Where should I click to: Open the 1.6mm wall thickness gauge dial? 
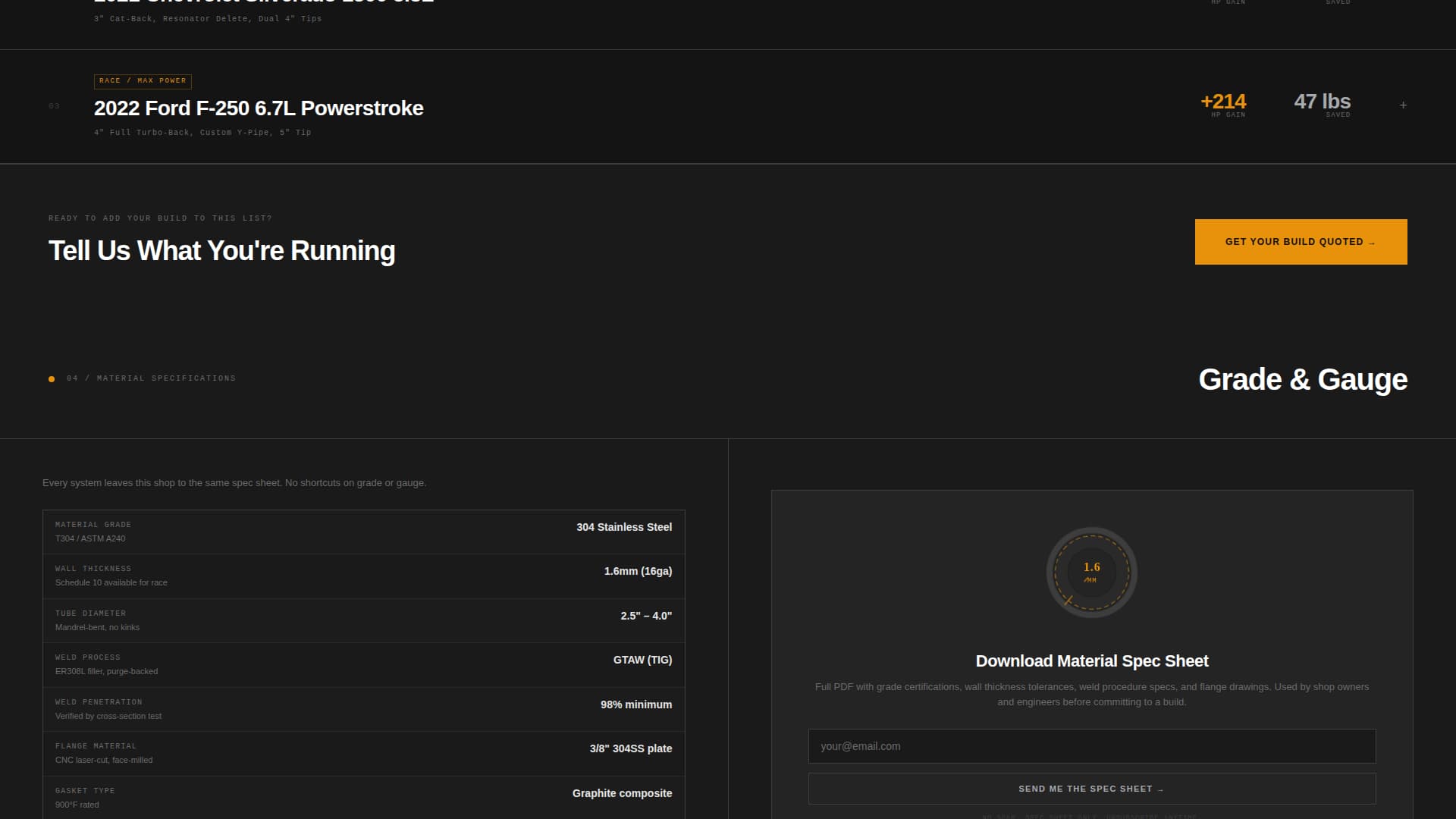[x=1091, y=573]
